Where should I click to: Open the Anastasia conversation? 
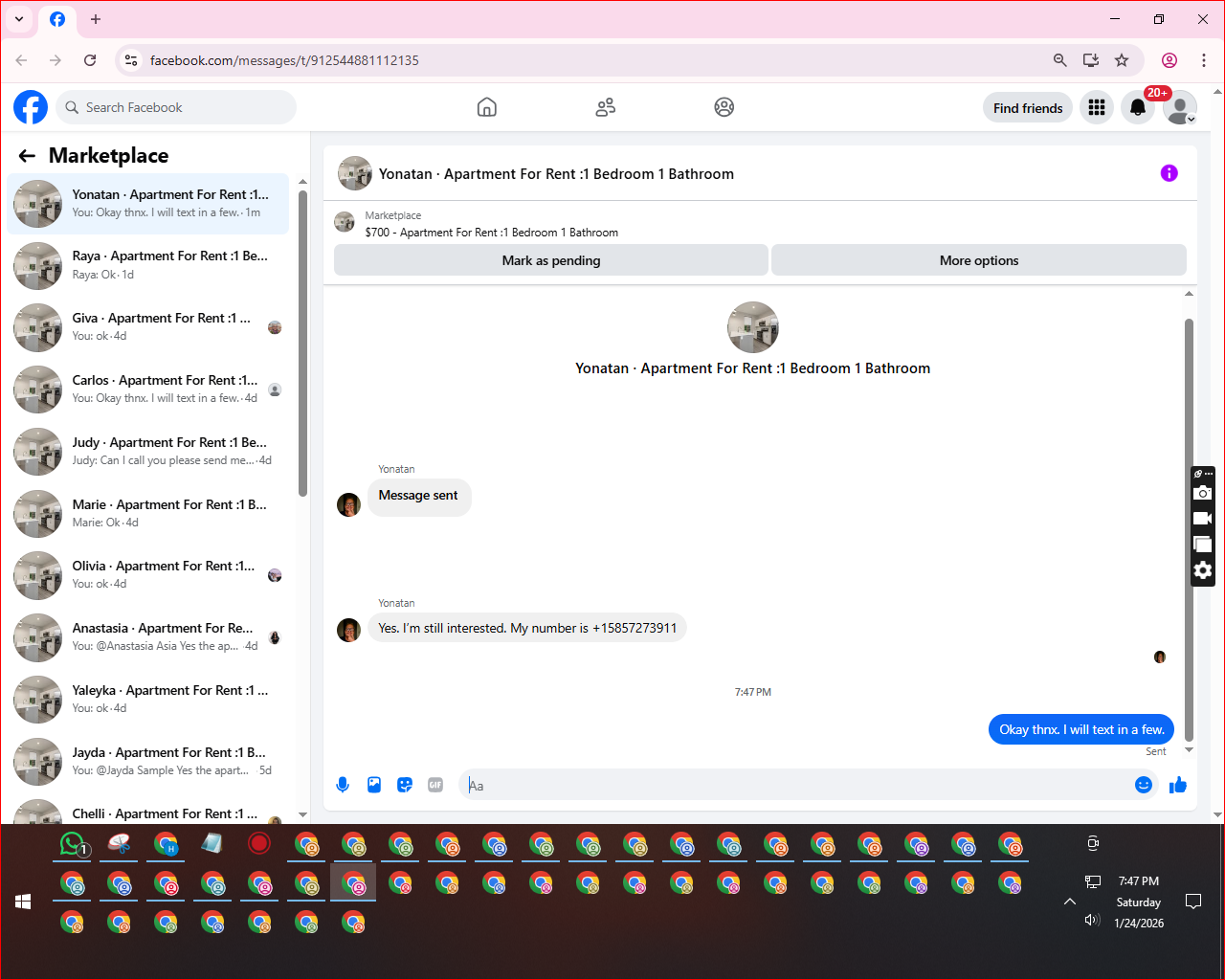point(148,637)
